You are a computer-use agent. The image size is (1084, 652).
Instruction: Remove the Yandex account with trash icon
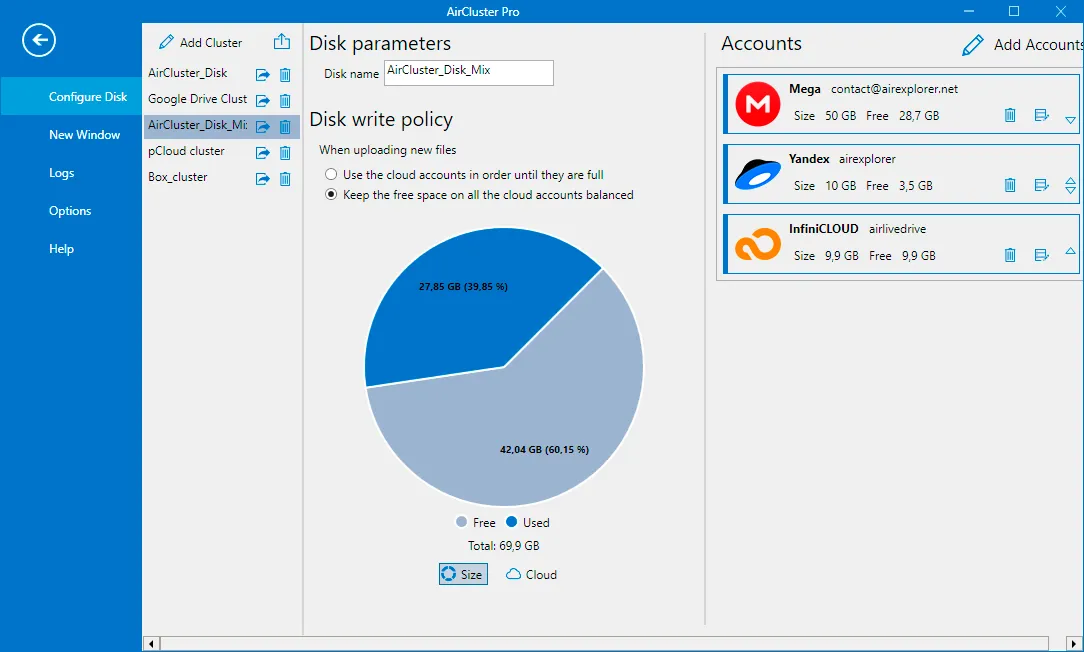[x=1010, y=185]
